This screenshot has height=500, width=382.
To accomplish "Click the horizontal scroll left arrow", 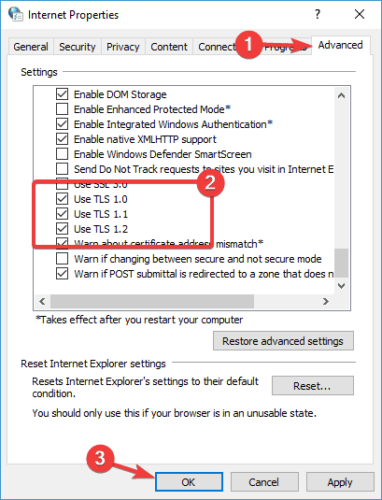I will (42, 301).
